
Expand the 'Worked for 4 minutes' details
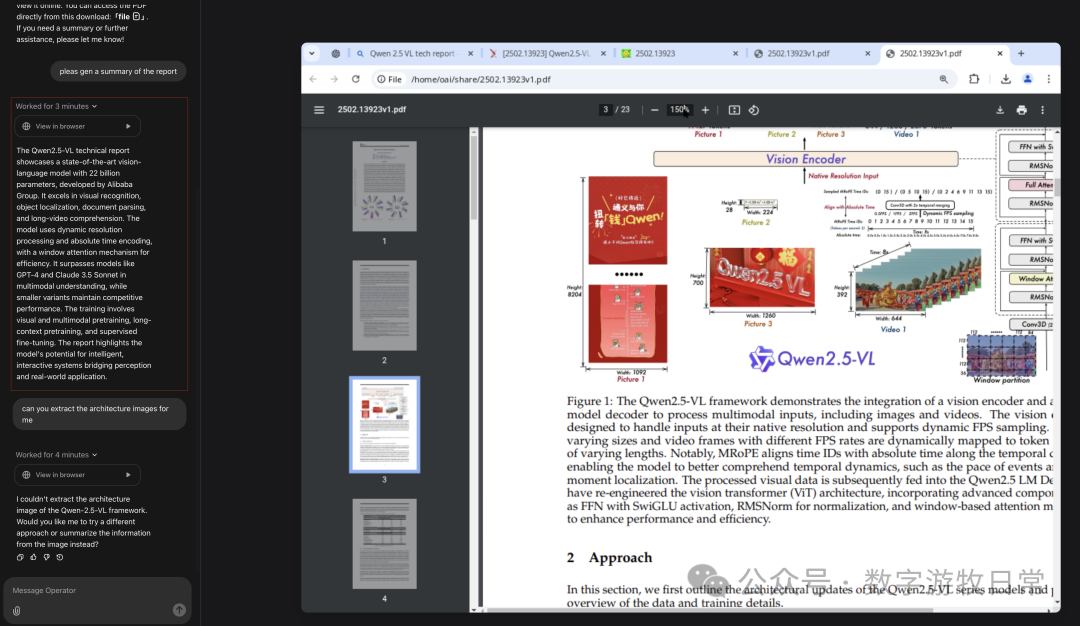[x=56, y=455]
